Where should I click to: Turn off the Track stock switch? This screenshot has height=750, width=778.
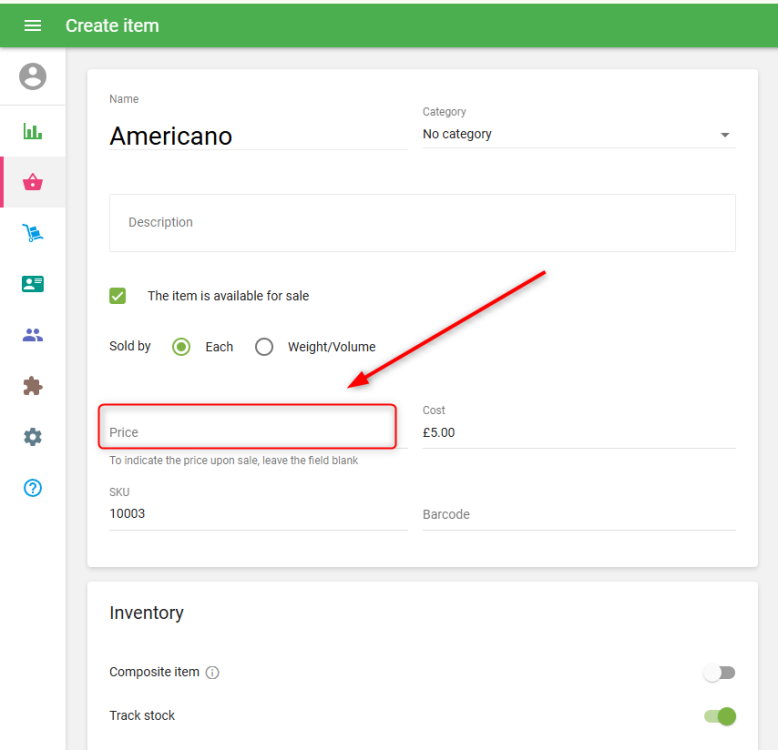tap(720, 716)
